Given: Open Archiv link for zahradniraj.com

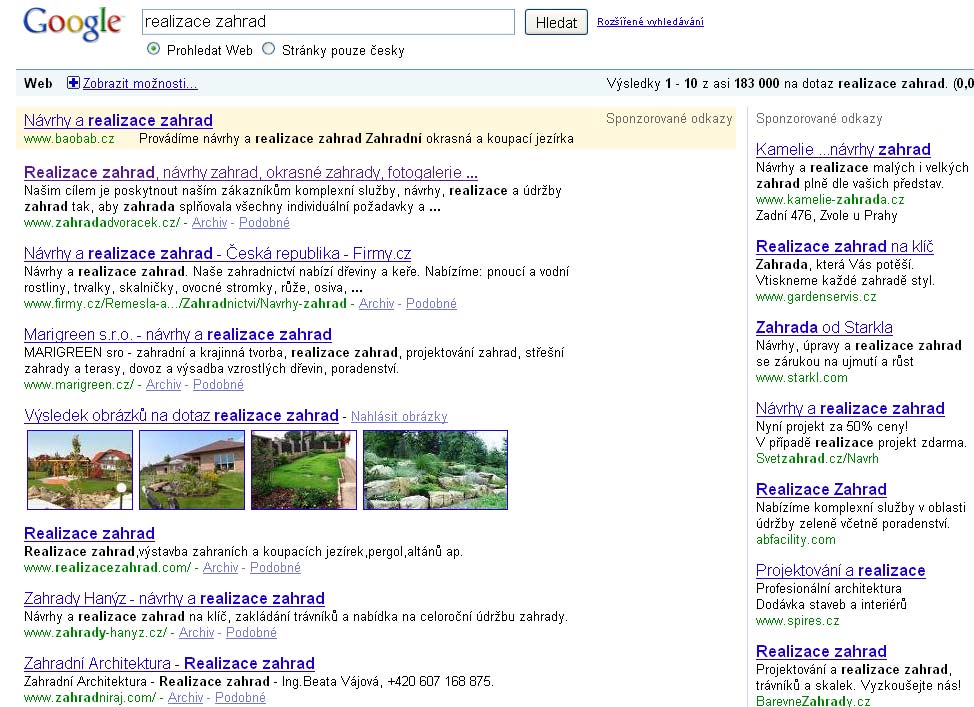Looking at the screenshot, I should point(185,698).
